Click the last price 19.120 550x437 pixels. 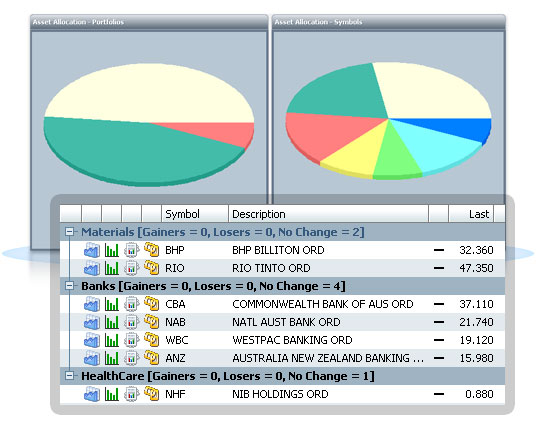pyautogui.click(x=476, y=340)
